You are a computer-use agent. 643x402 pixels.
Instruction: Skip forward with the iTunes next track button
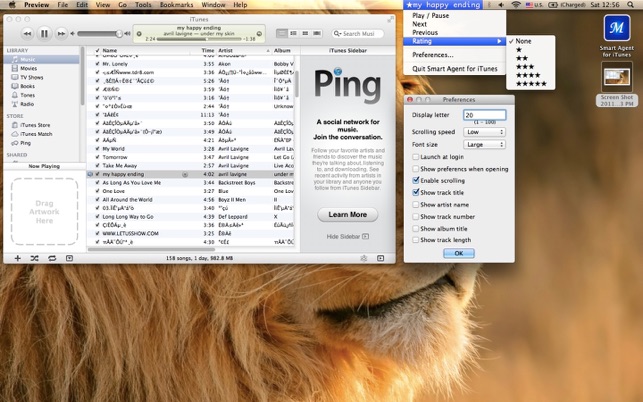point(61,34)
